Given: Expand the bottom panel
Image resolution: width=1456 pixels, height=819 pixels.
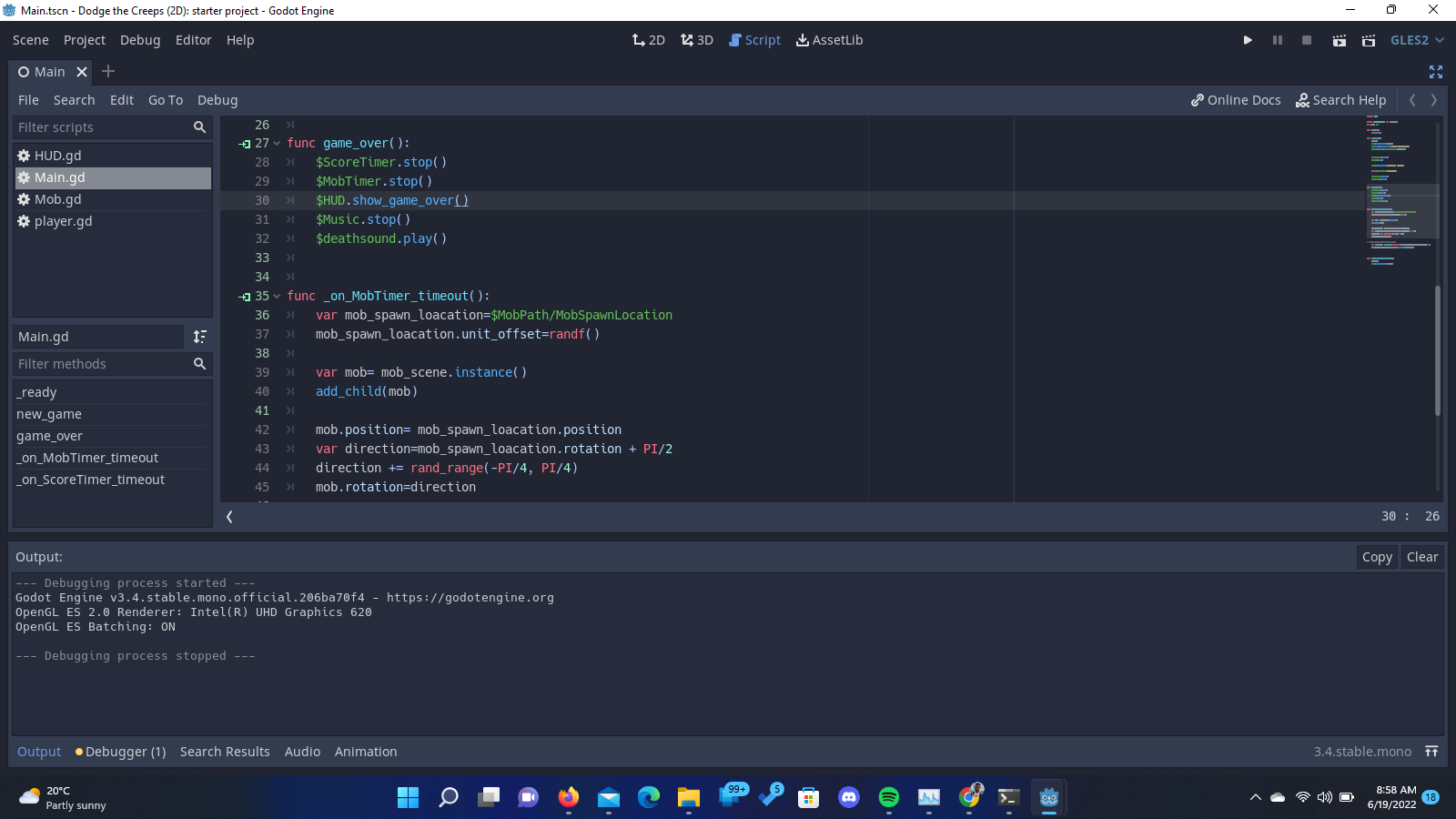Looking at the screenshot, I should [x=1431, y=752].
